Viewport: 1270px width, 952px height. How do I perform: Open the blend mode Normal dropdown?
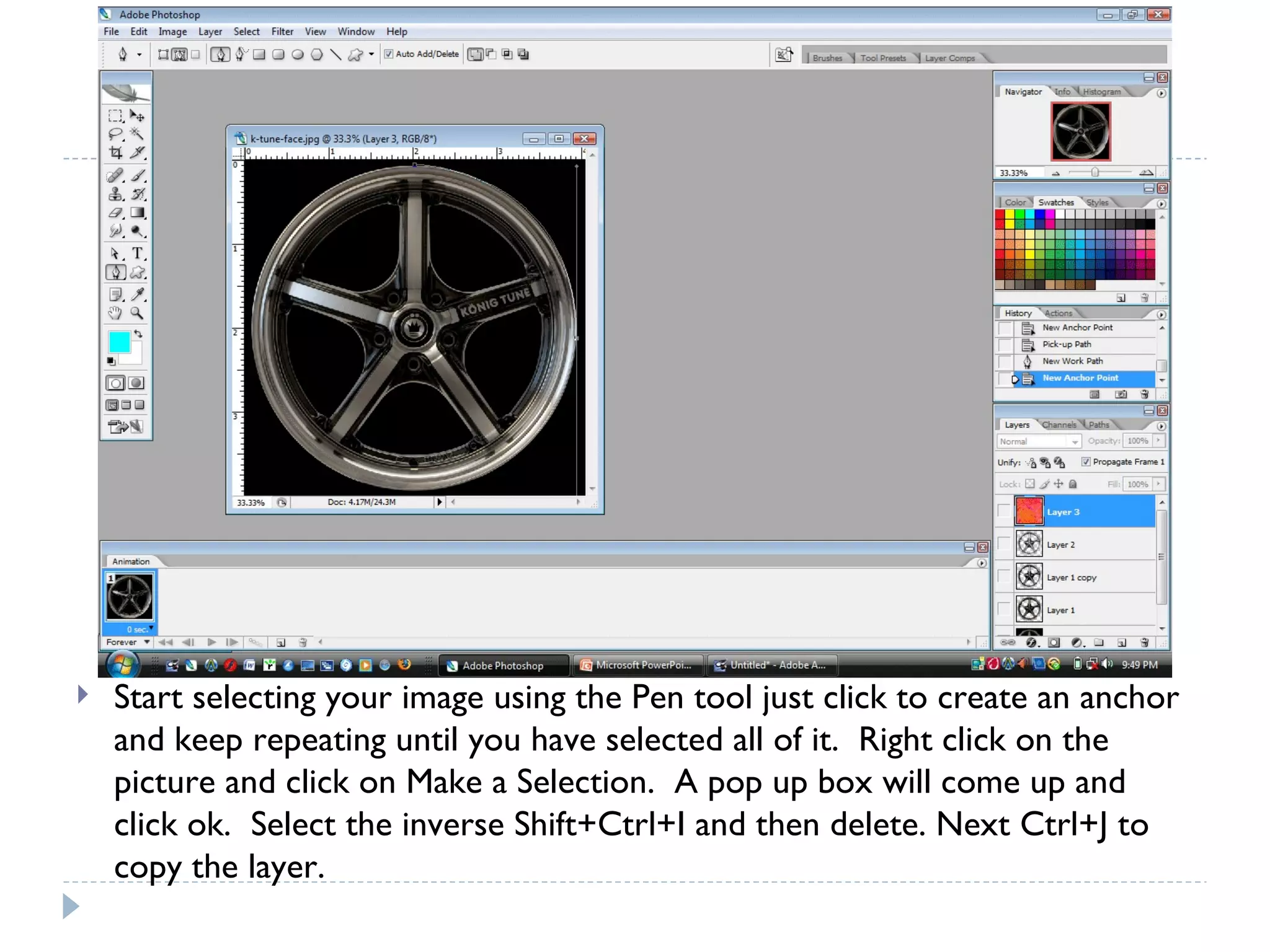1039,441
